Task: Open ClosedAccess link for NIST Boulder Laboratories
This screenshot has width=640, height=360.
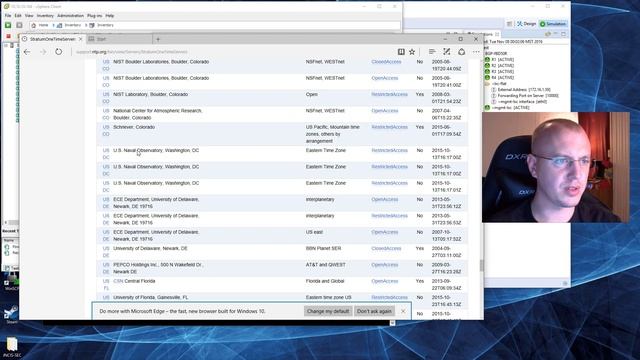Action: click(386, 62)
